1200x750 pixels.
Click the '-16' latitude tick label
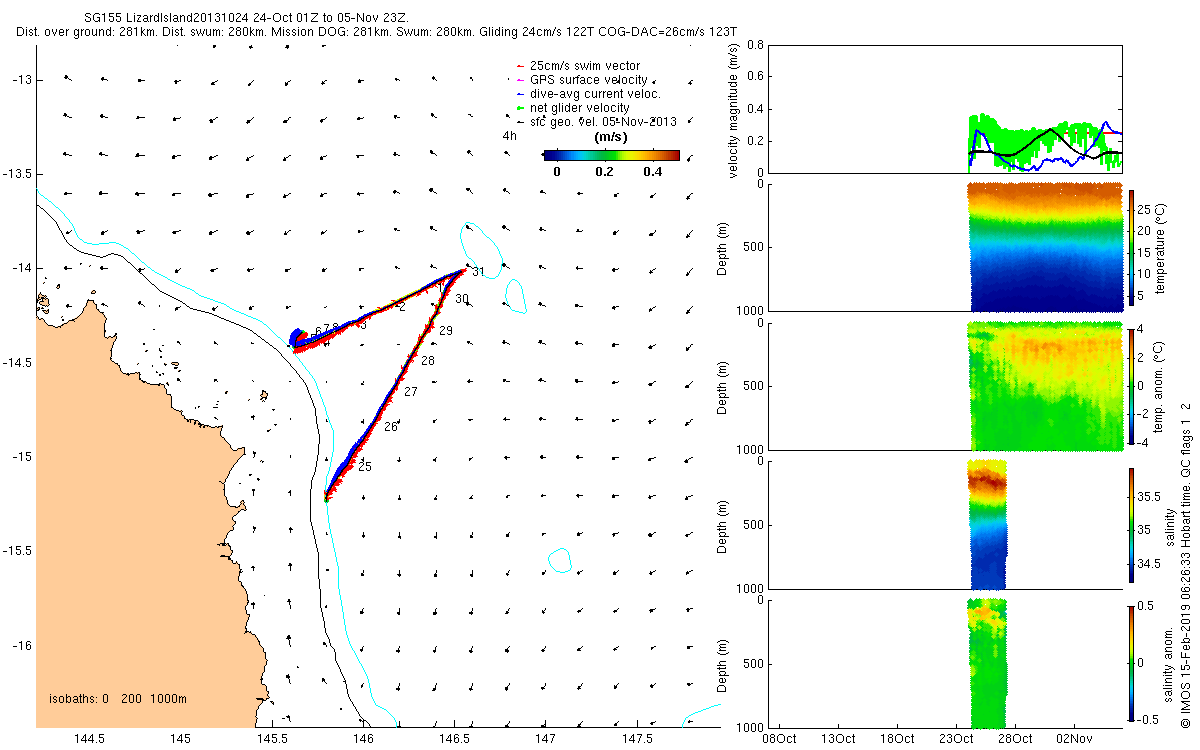20,645
